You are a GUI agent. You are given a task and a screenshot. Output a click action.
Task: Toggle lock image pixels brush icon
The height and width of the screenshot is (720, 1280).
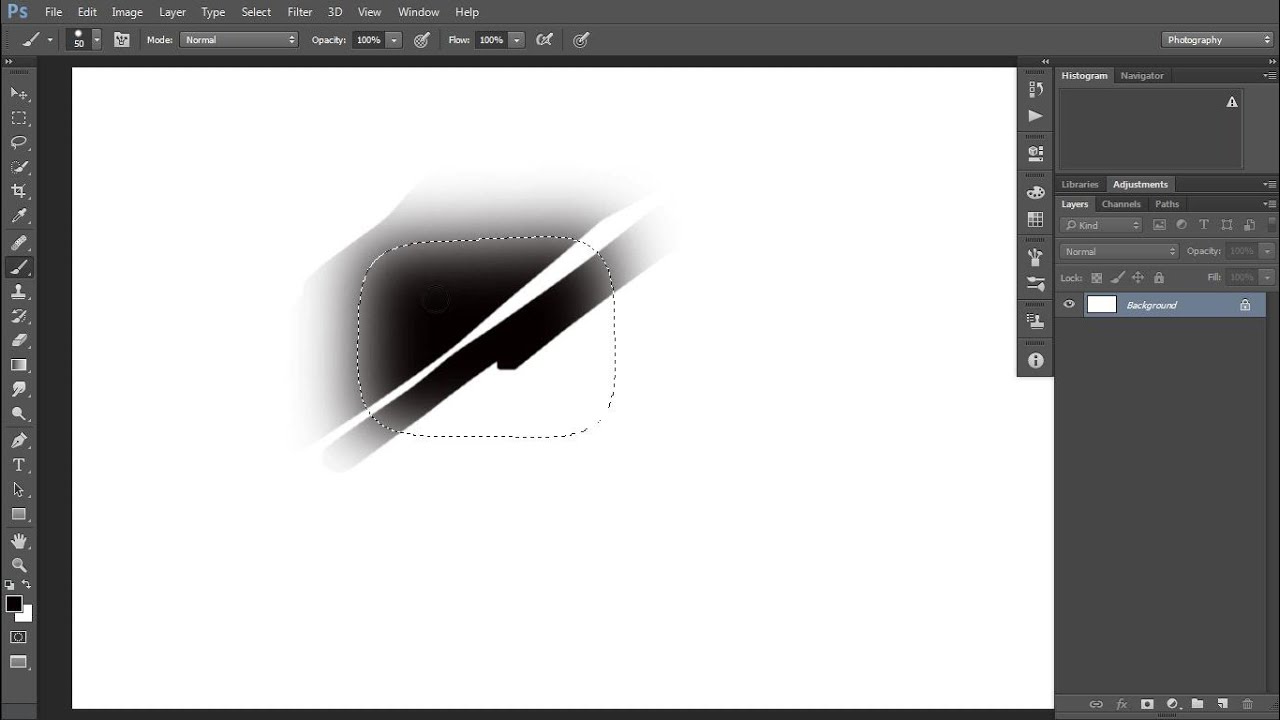coord(1117,278)
